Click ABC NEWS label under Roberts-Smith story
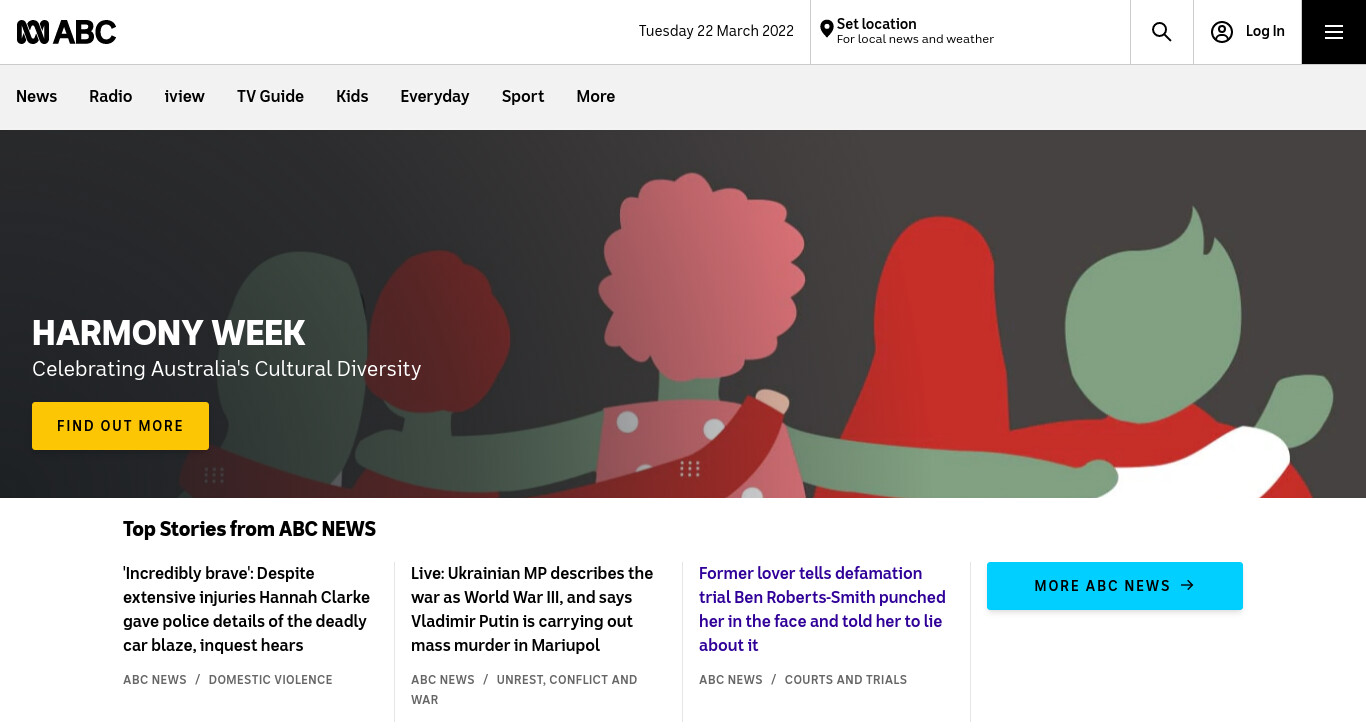This screenshot has width=1366, height=728. (731, 680)
